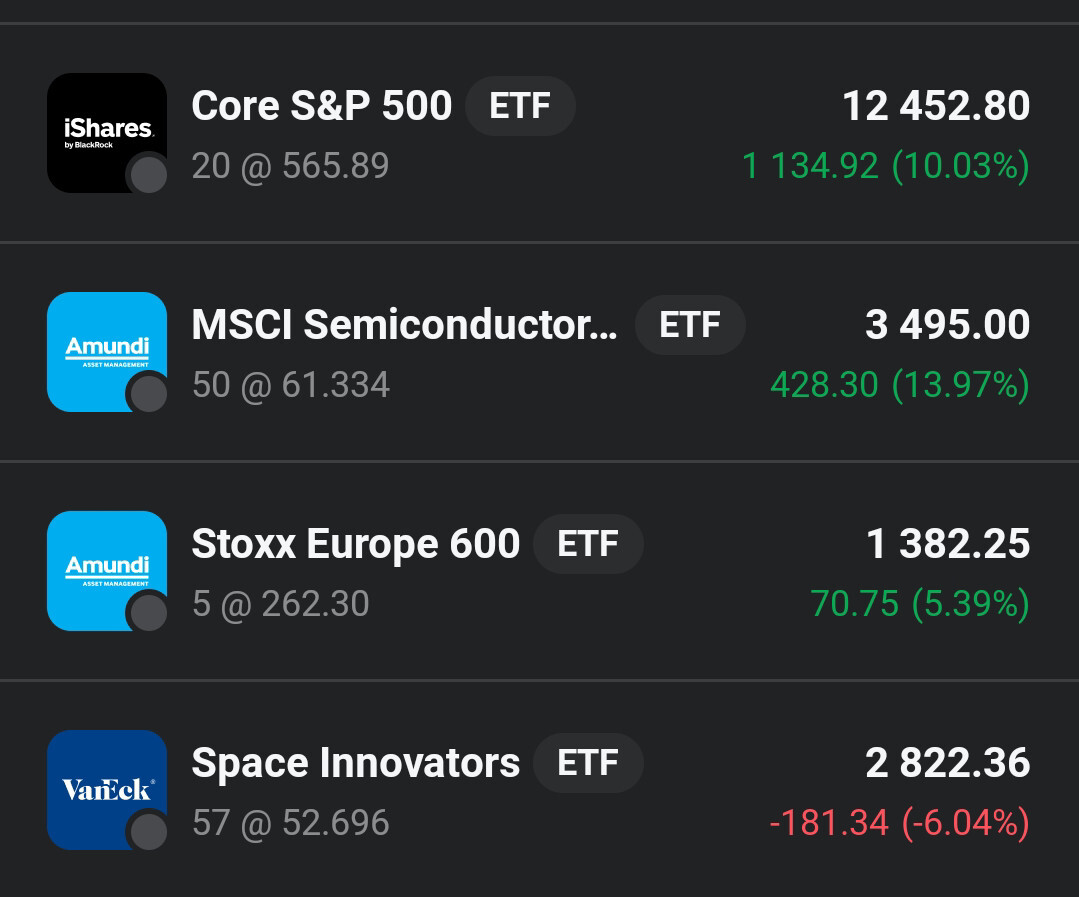
Task: Click gray dot on Stoxx Amundi logo
Action: point(149,613)
